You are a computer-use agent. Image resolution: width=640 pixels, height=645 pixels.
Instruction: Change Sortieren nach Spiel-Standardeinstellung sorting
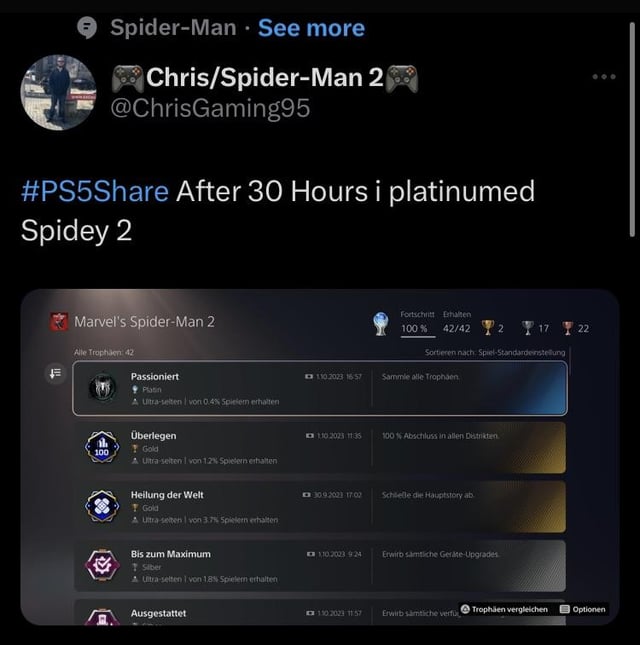pos(495,353)
